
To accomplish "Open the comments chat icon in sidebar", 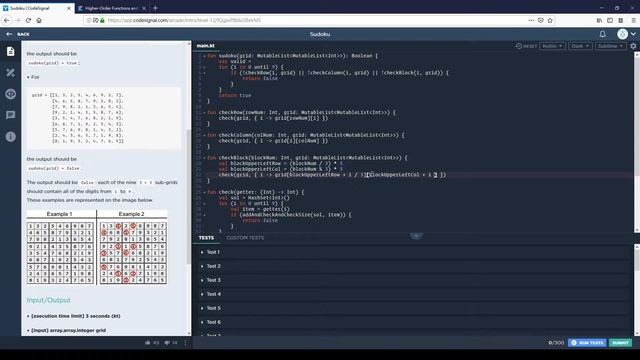I will point(11,115).
